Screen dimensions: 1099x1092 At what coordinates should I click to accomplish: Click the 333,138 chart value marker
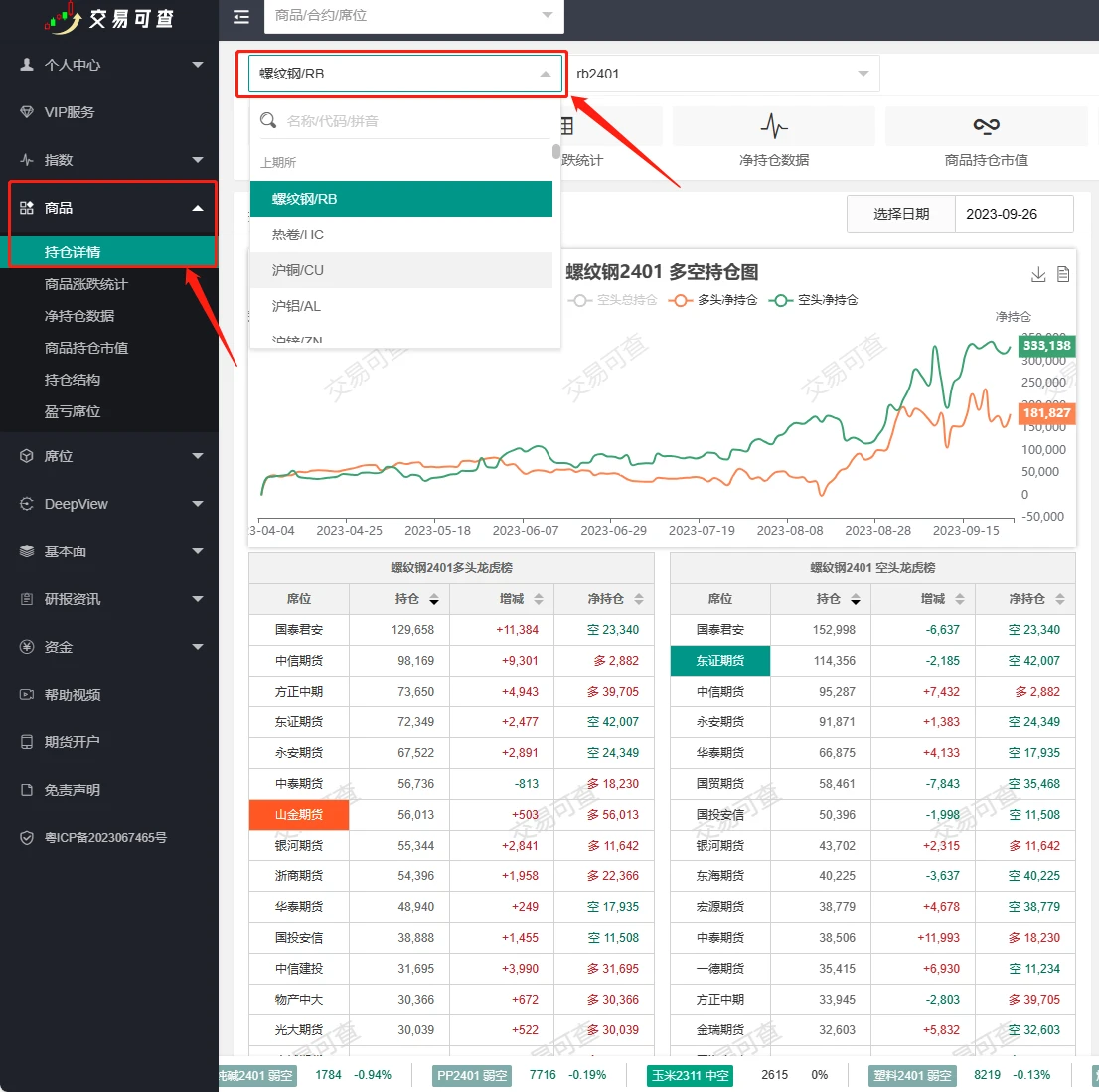coord(1046,346)
